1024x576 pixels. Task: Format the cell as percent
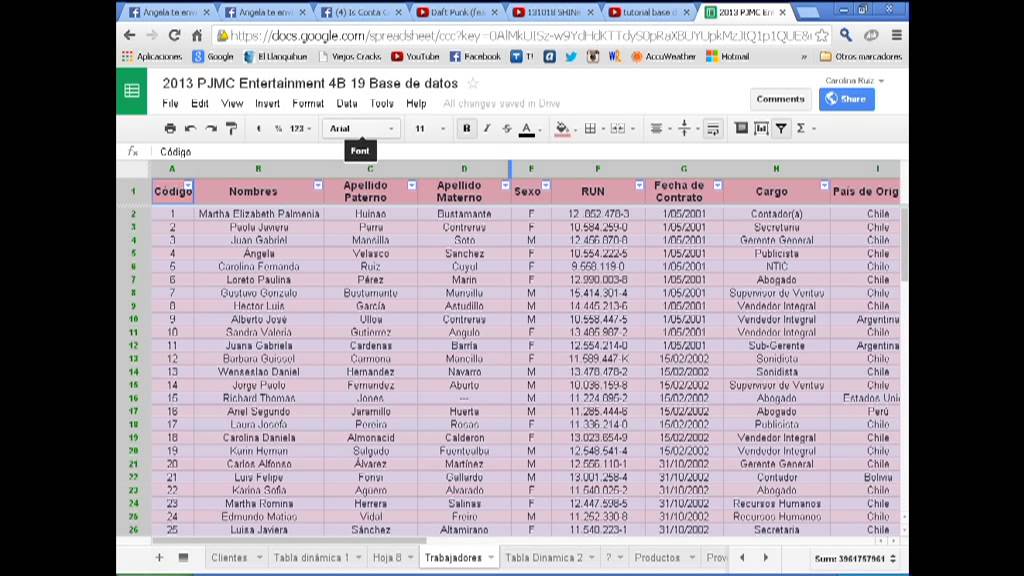[278, 129]
